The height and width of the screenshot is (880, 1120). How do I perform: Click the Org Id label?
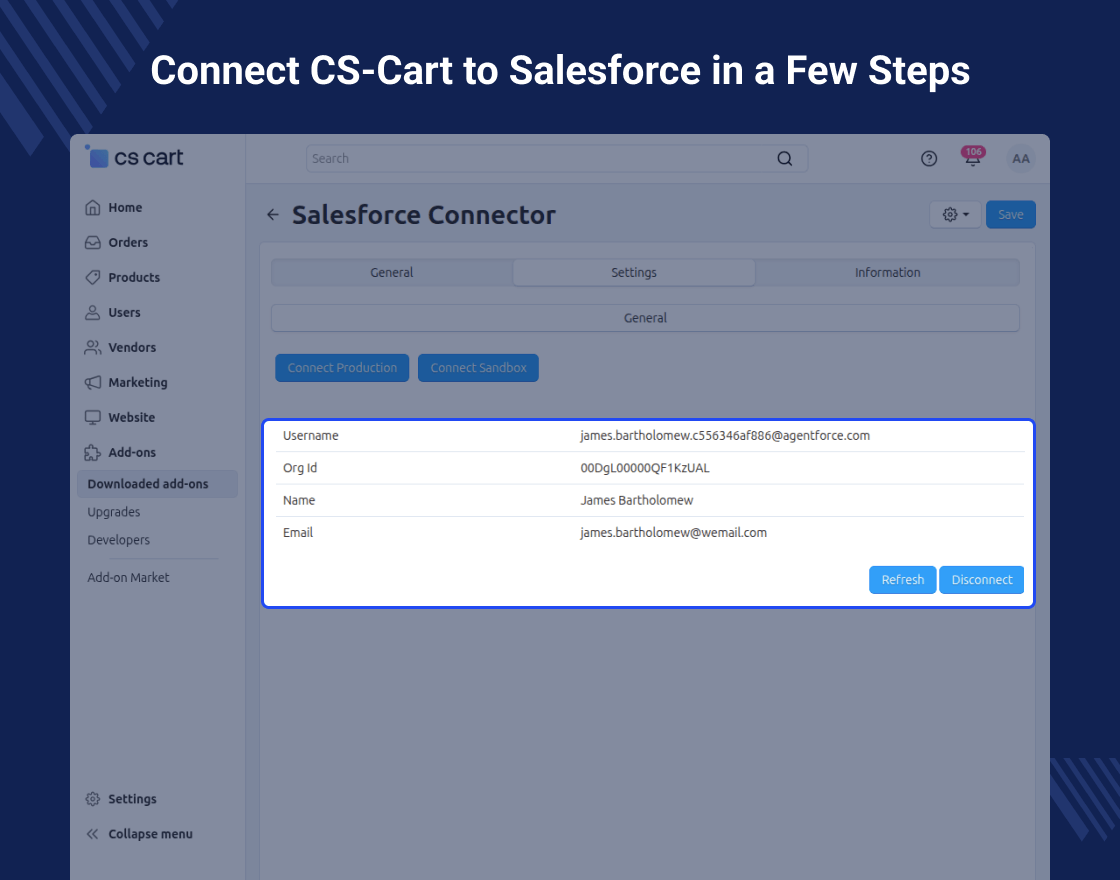[300, 469]
